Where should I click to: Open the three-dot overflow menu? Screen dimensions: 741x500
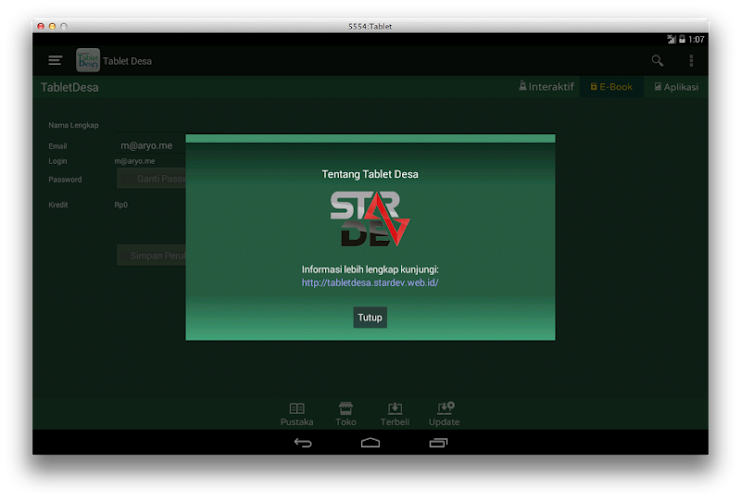point(691,60)
